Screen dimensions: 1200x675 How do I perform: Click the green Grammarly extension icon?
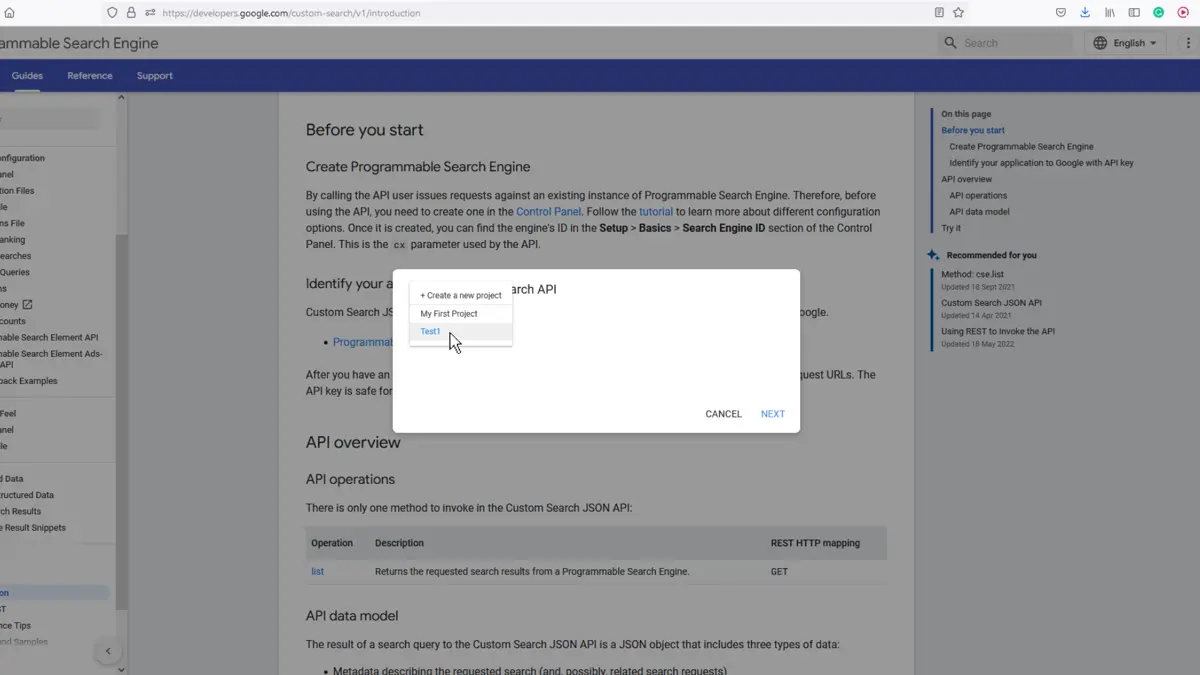coord(1159,13)
